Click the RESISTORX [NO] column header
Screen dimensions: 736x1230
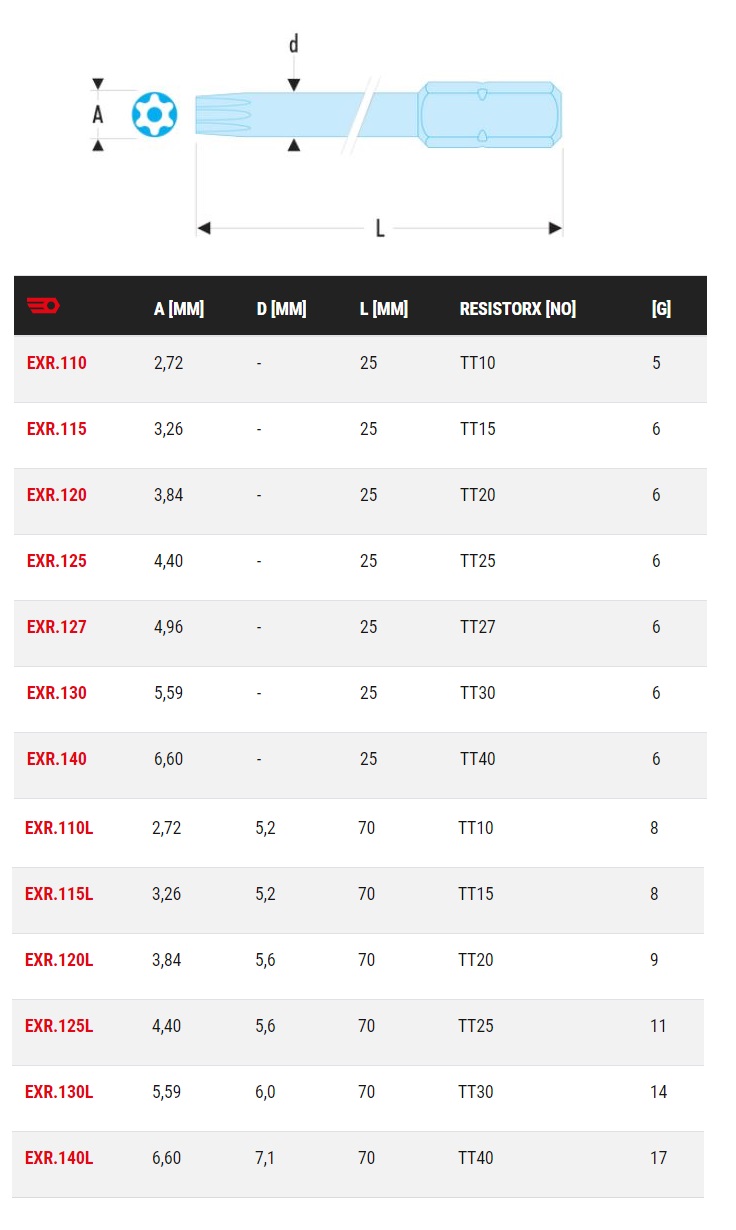[x=517, y=309]
